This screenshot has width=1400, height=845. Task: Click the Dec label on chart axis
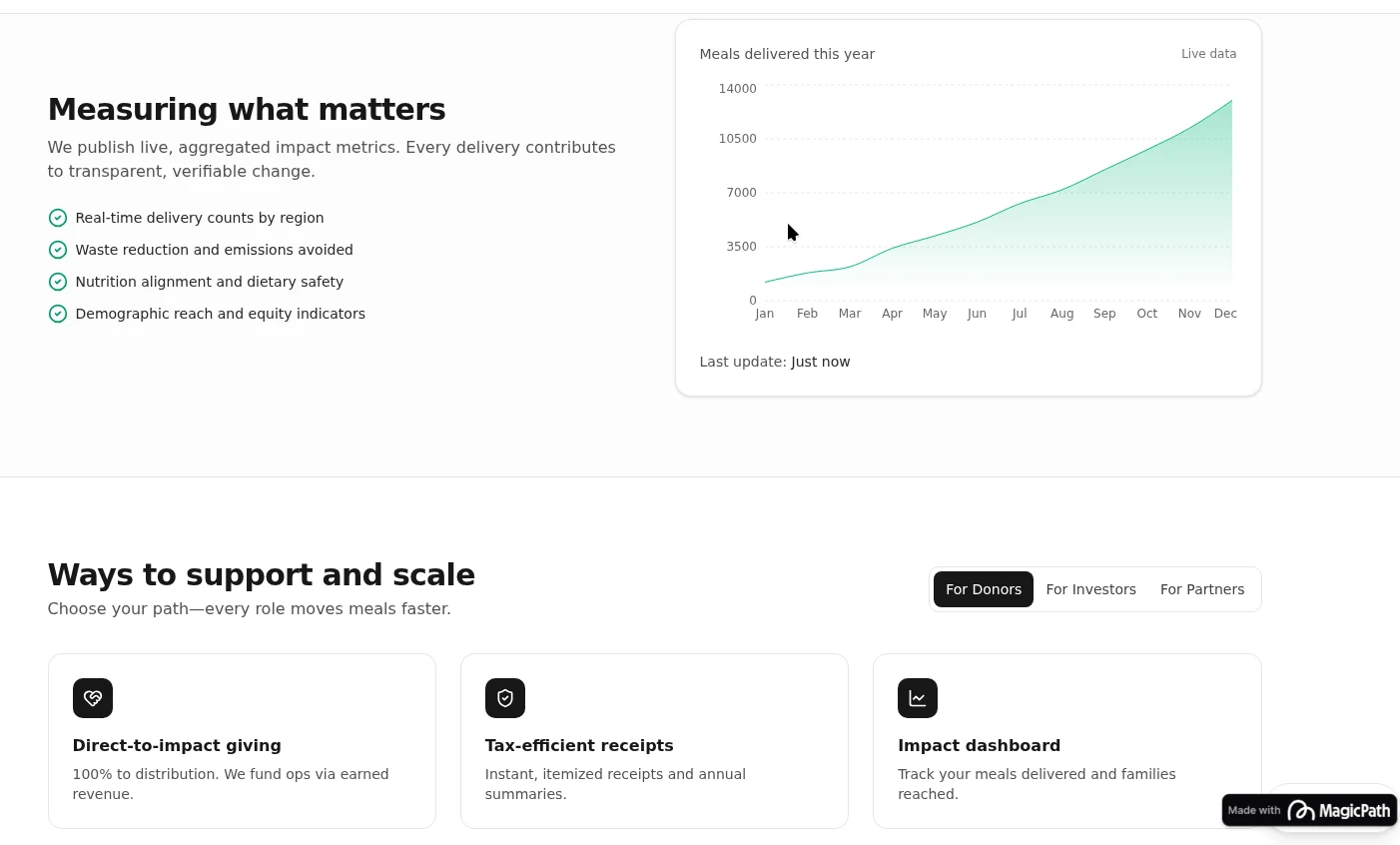pyautogui.click(x=1225, y=314)
